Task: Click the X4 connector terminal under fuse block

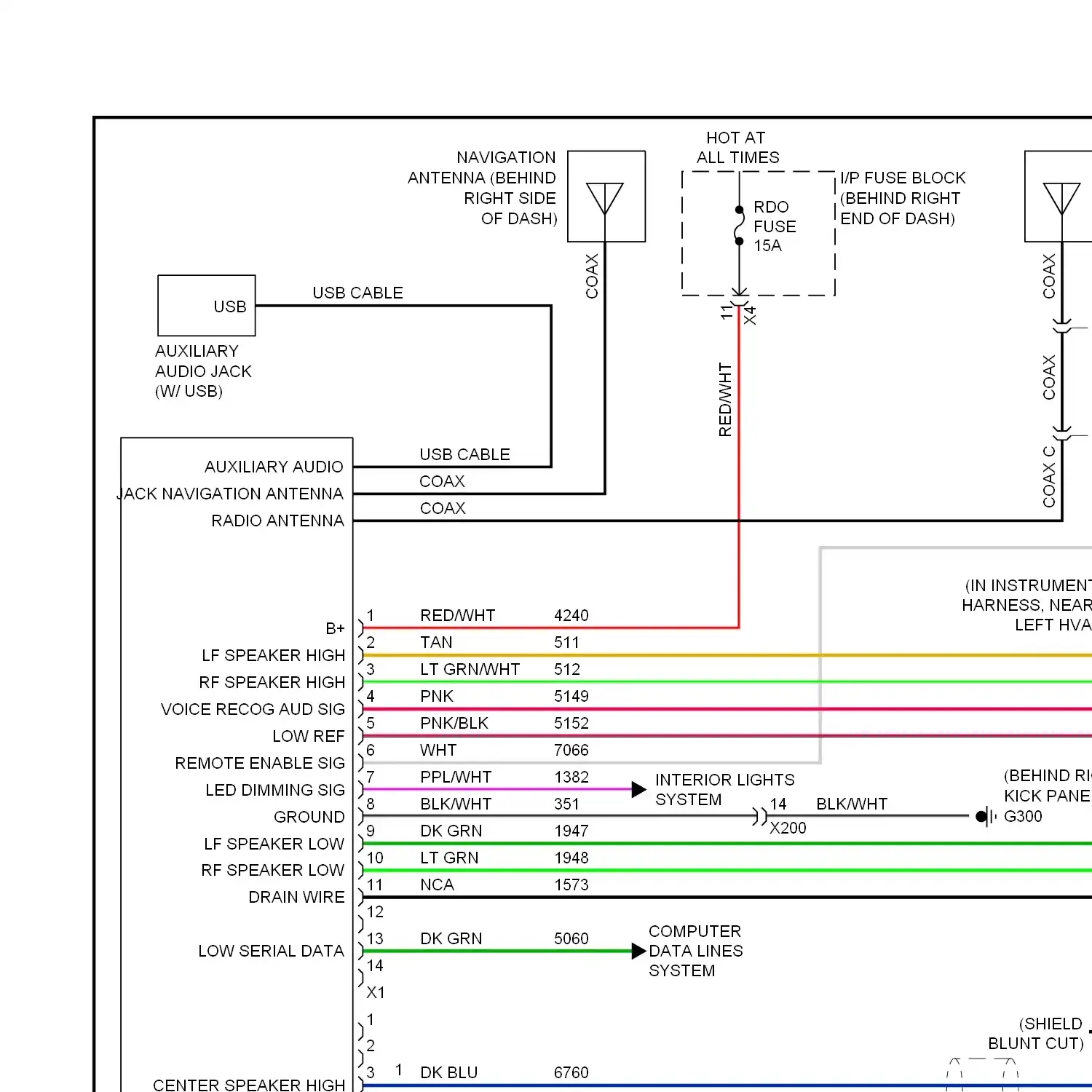Action: tap(739, 298)
